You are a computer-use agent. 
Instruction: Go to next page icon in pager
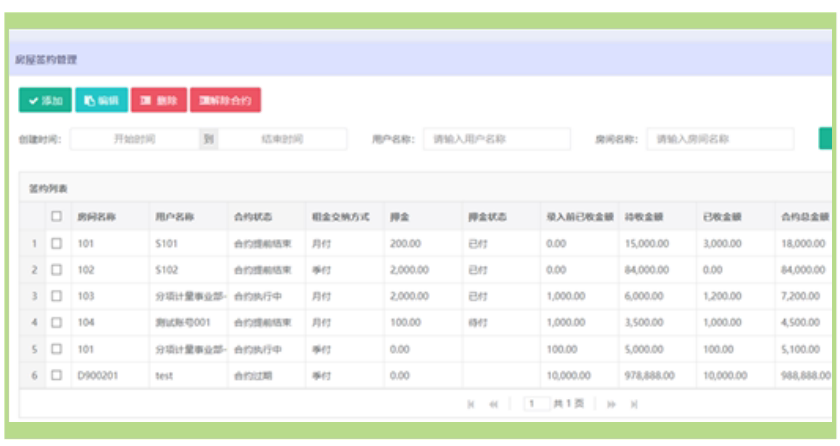611,404
